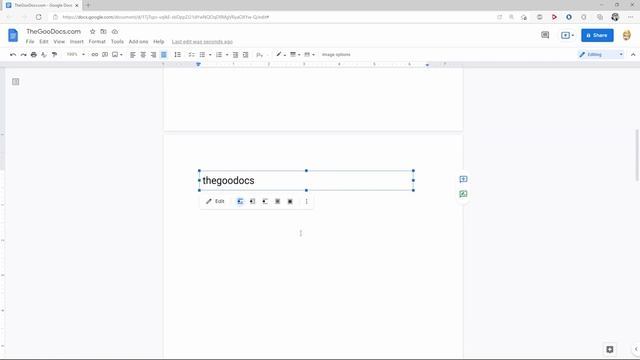Image resolution: width=640 pixels, height=360 pixels.
Task: Click the 'thegoodocs' drawing text
Action: pyautogui.click(x=228, y=180)
